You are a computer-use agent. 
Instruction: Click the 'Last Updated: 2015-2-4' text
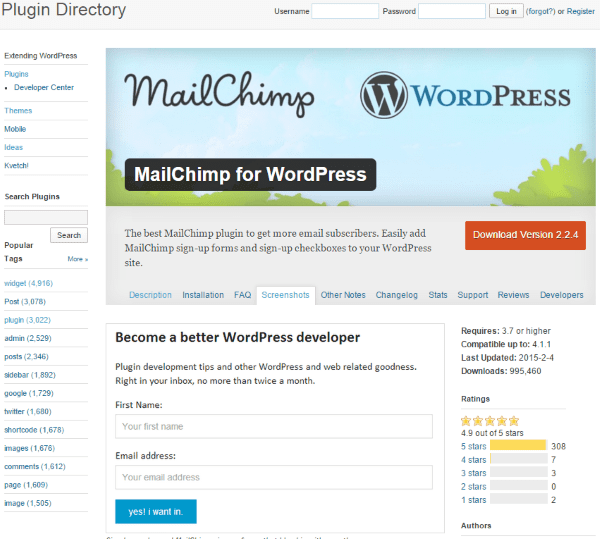pos(507,358)
